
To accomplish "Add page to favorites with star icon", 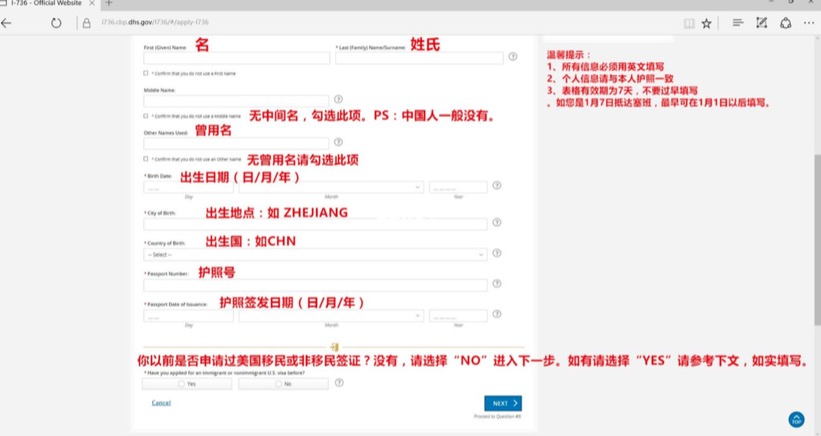I will coord(706,22).
